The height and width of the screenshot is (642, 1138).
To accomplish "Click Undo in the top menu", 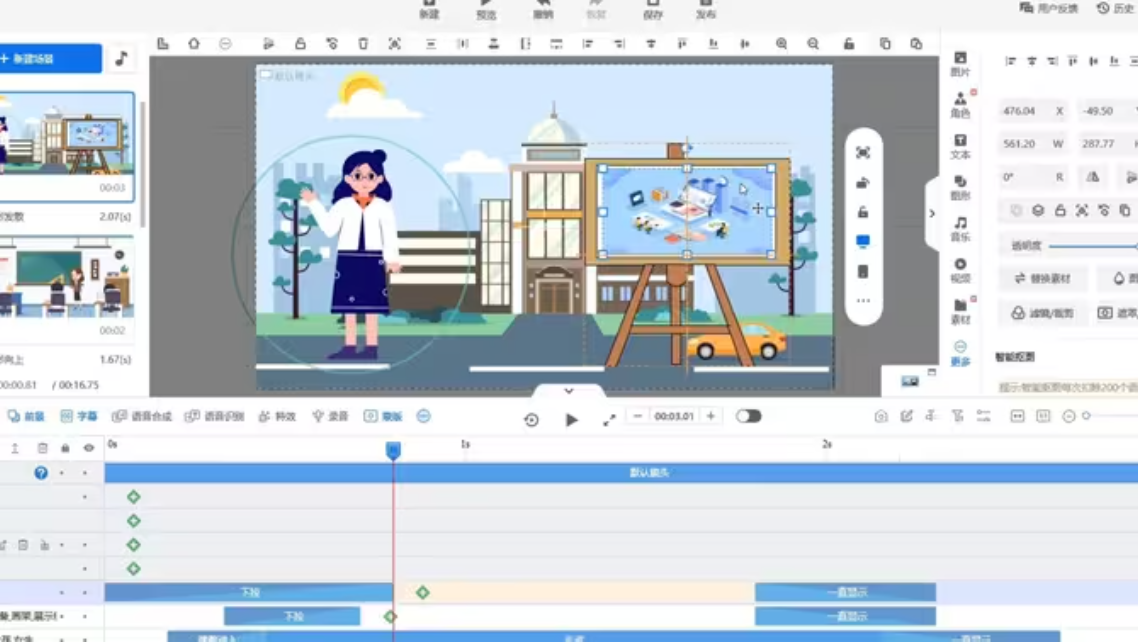I will tap(543, 9).
